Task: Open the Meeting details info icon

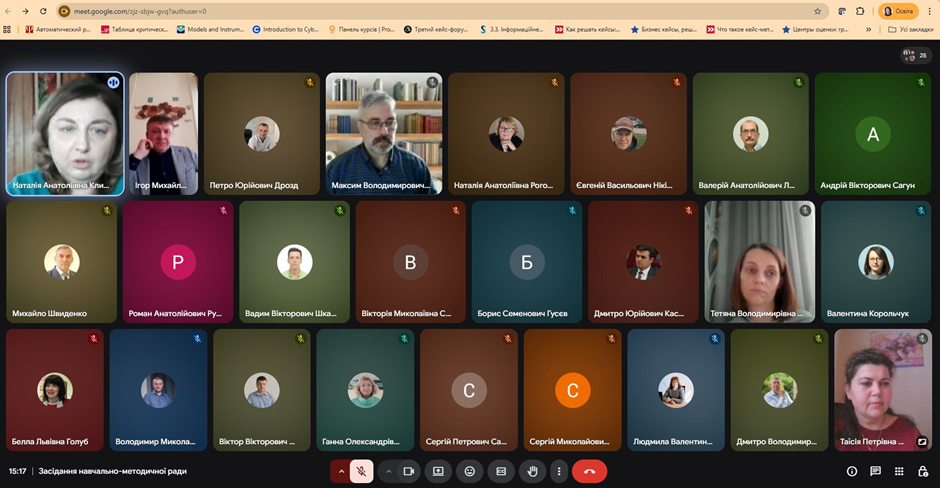Action: click(x=851, y=472)
